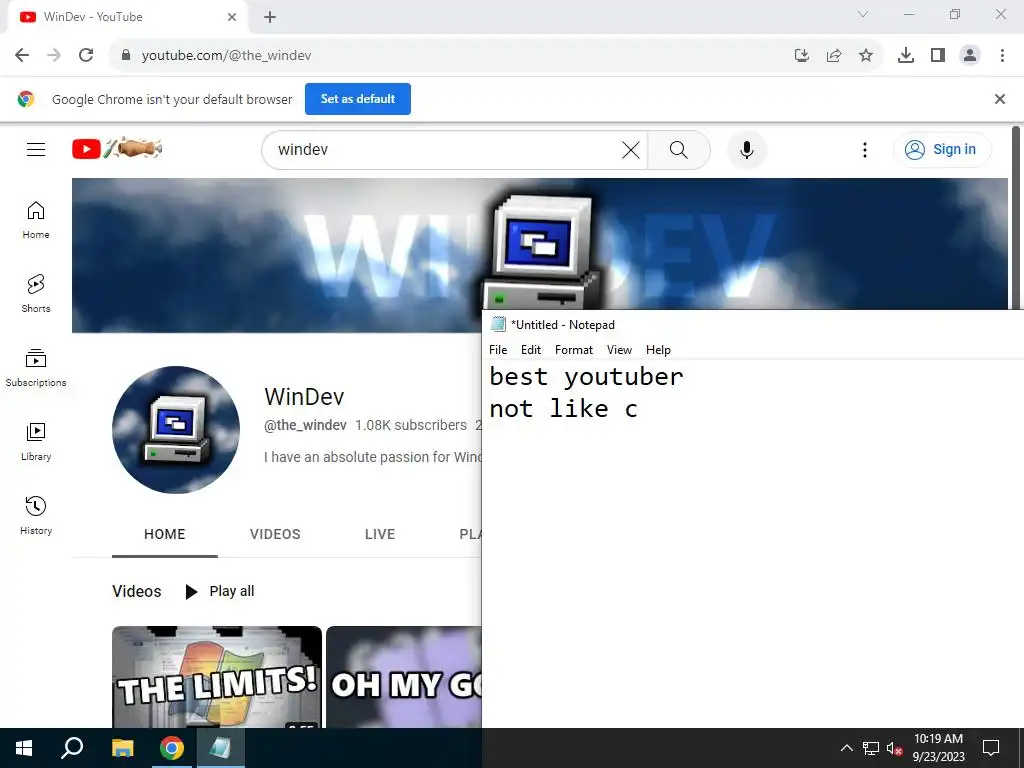This screenshot has width=1024, height=768.
Task: Switch to the LIVE channel tab
Action: pos(380,534)
